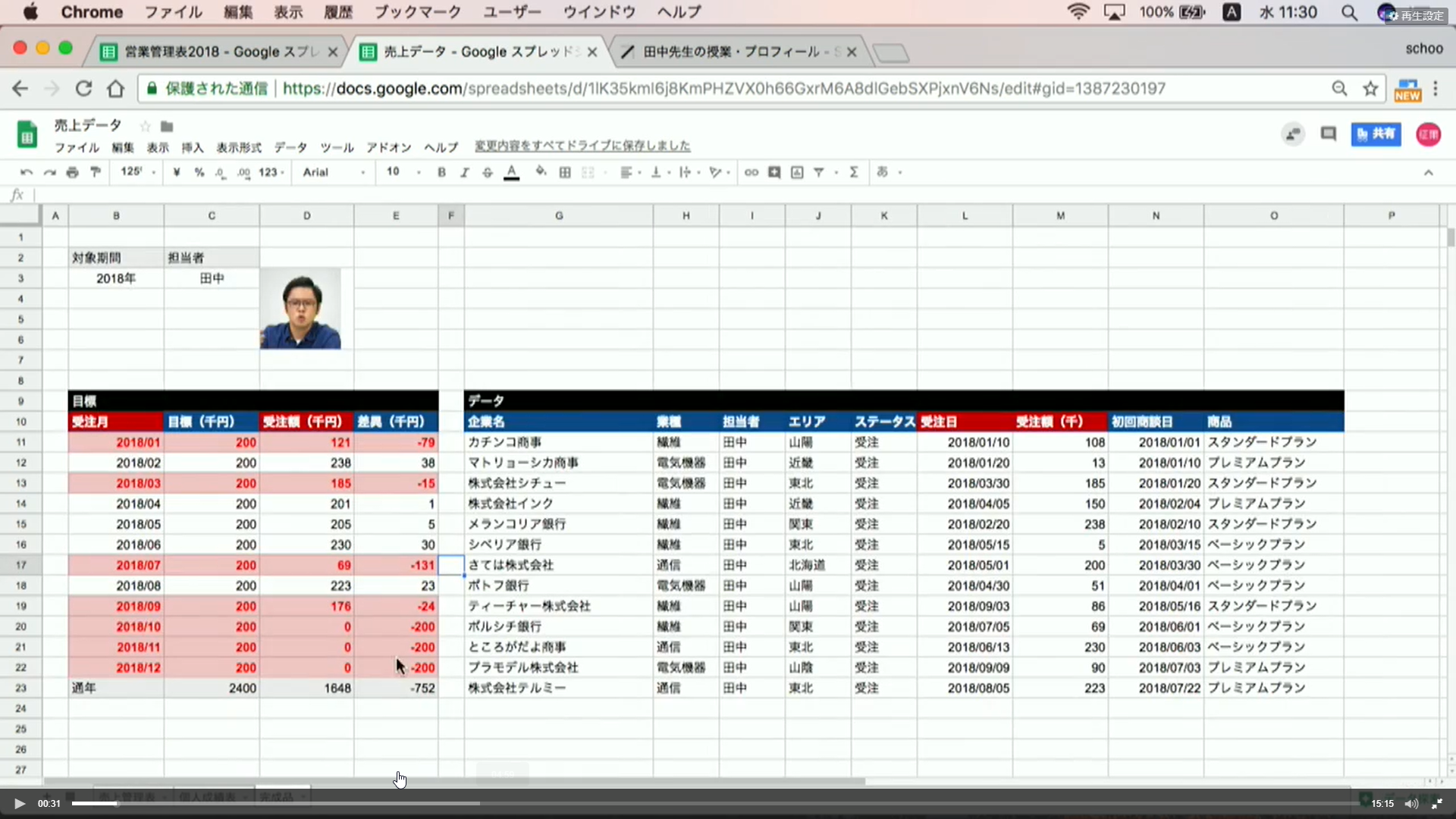The height and width of the screenshot is (819, 1456).
Task: Open the zoom level dropdown
Action: (x=137, y=172)
